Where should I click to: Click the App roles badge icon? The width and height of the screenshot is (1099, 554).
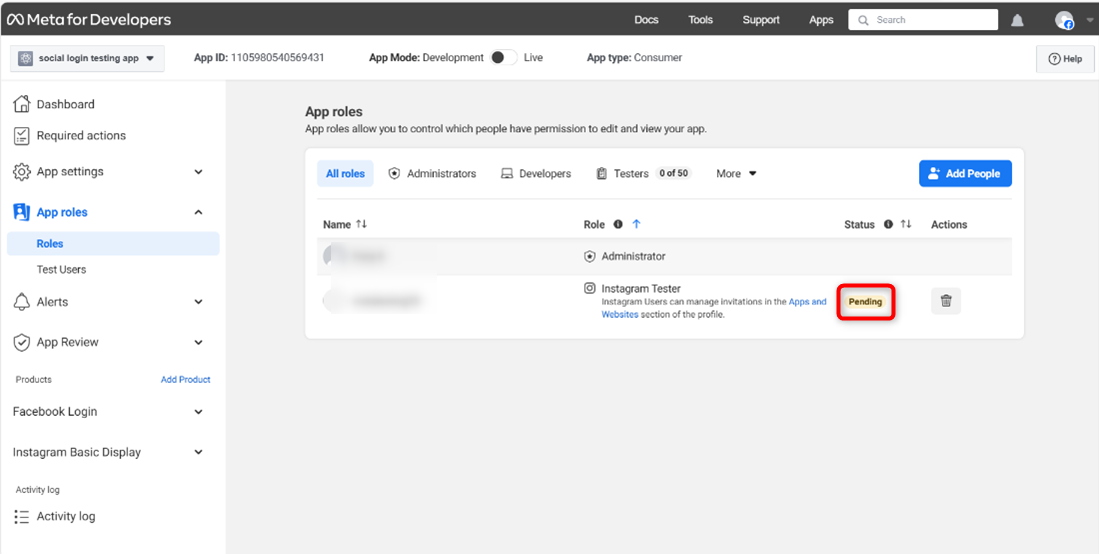point(22,212)
